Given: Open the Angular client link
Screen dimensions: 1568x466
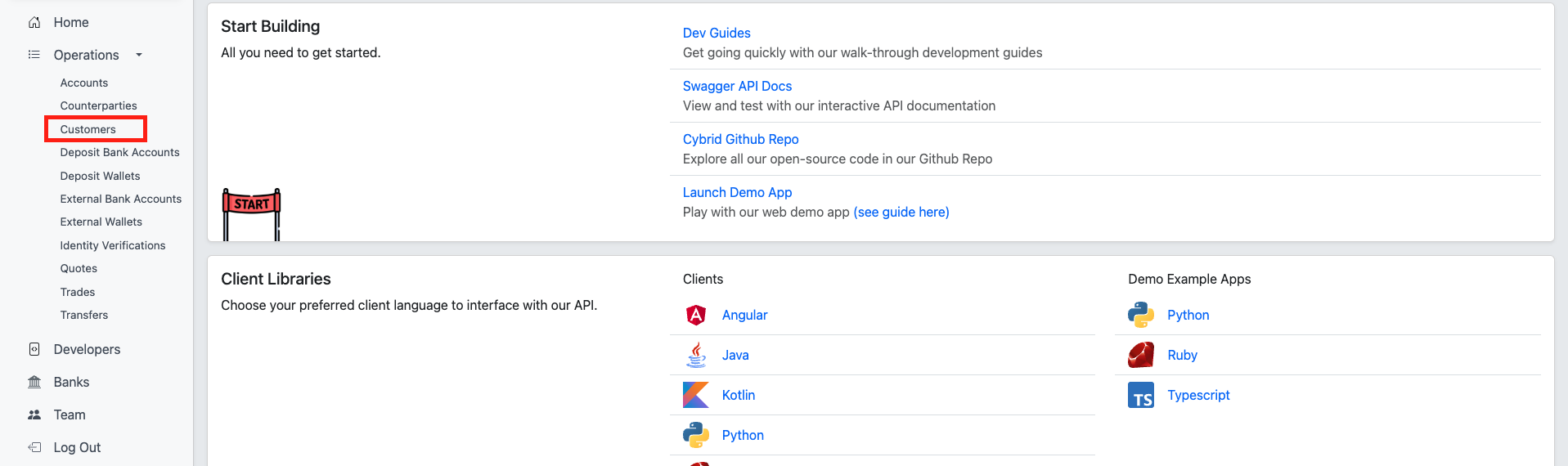Looking at the screenshot, I should [x=744, y=315].
